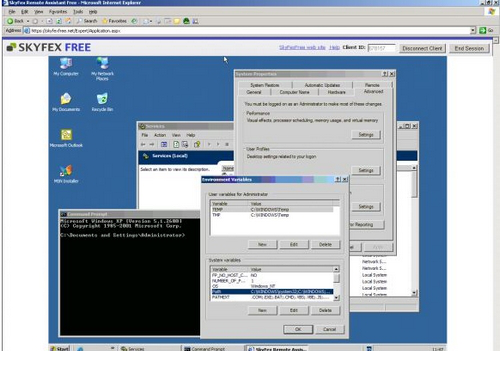Switch to Automatic Updates tab

[x=322, y=85]
